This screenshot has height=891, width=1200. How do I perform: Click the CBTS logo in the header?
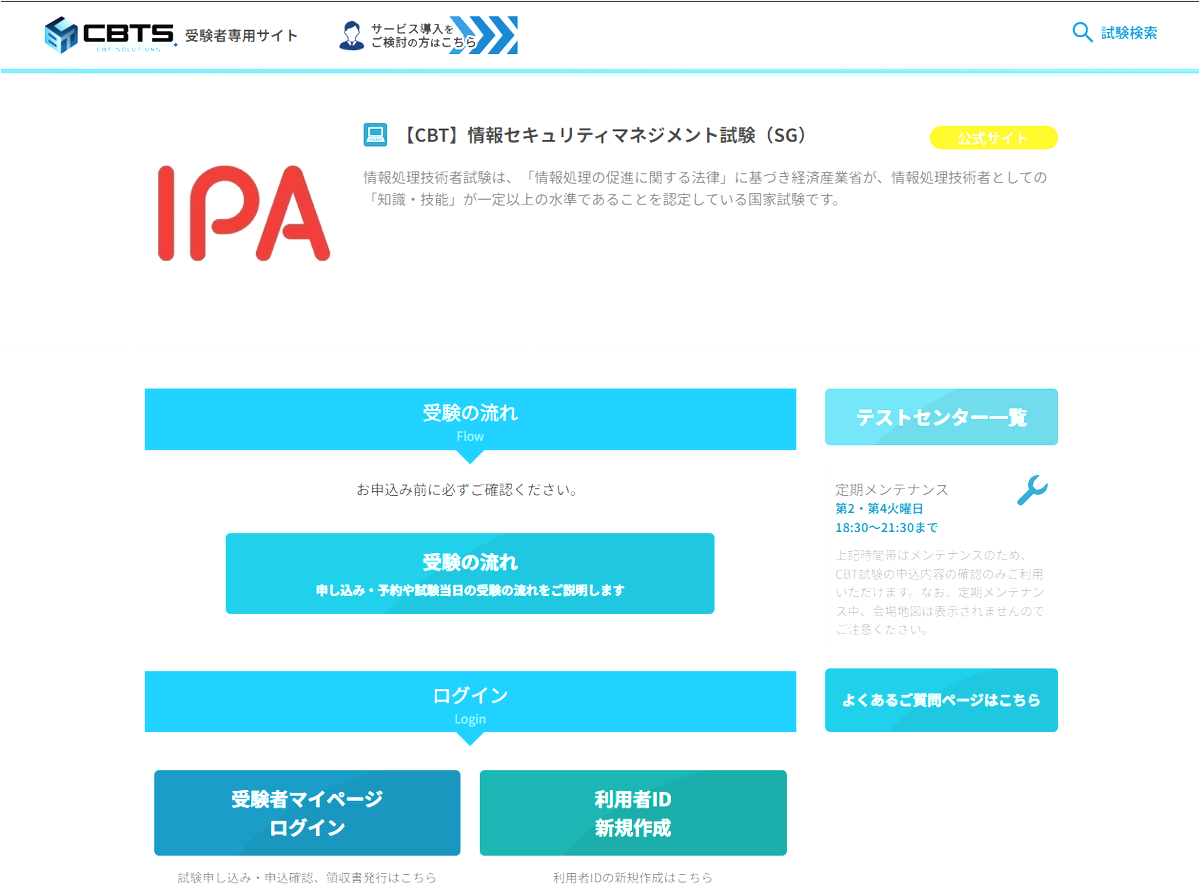110,34
